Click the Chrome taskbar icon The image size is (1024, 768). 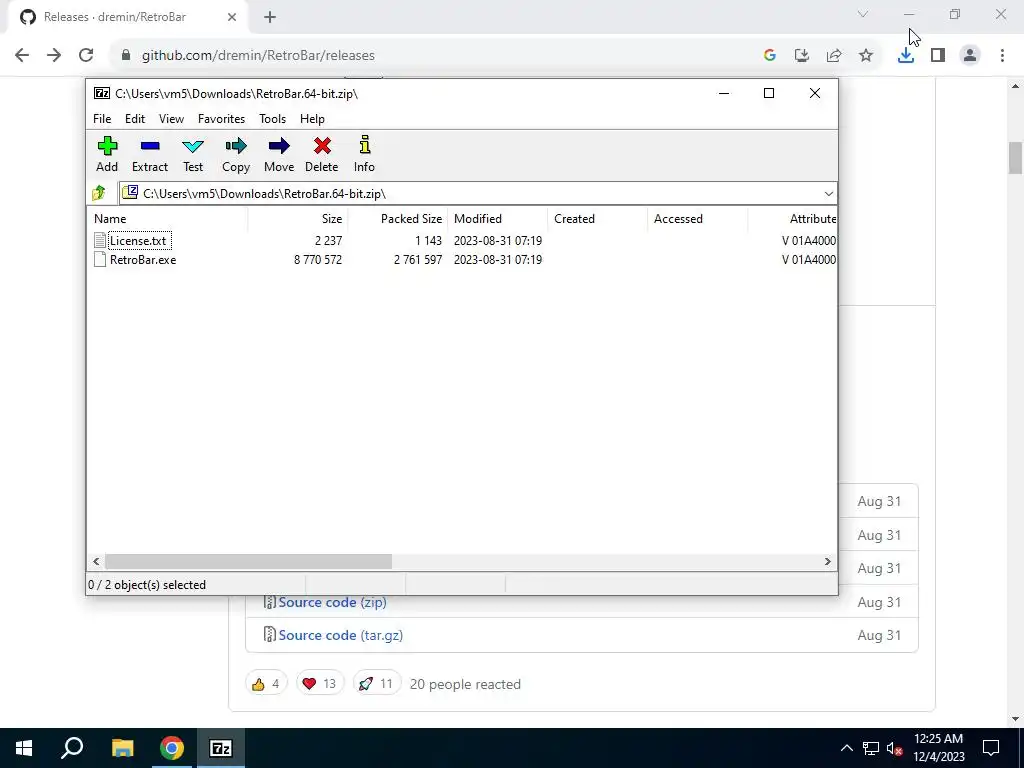[x=172, y=748]
